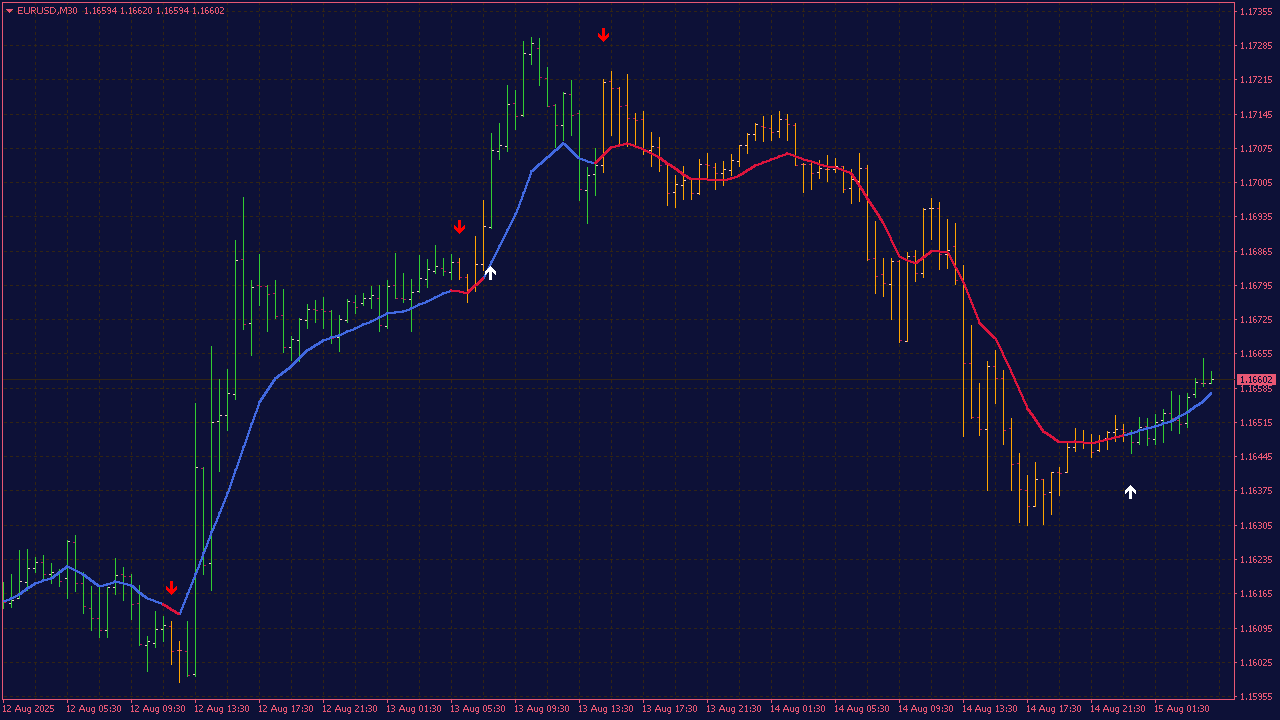
Task: Click the 1.15955 label at the scale bottom
Action: pyautogui.click(x=1256, y=697)
